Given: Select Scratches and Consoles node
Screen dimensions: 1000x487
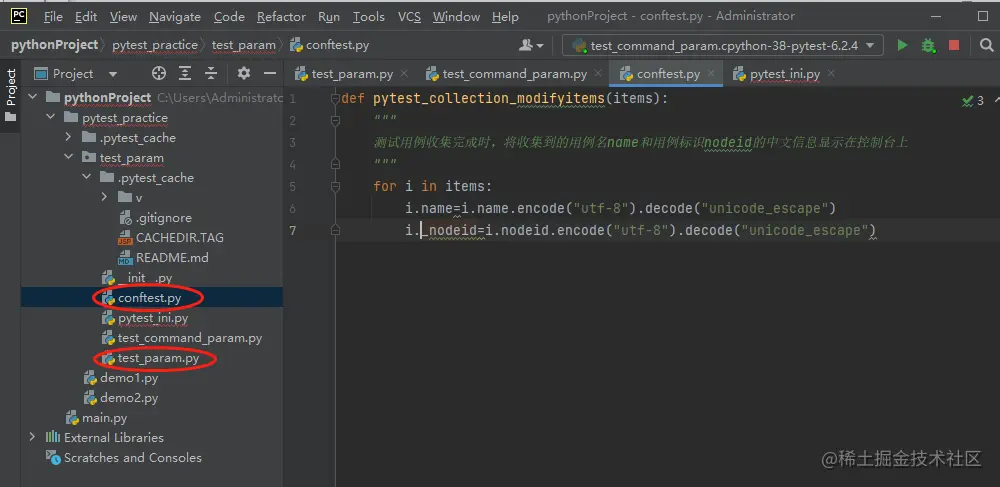Looking at the screenshot, I should pyautogui.click(x=123, y=458).
